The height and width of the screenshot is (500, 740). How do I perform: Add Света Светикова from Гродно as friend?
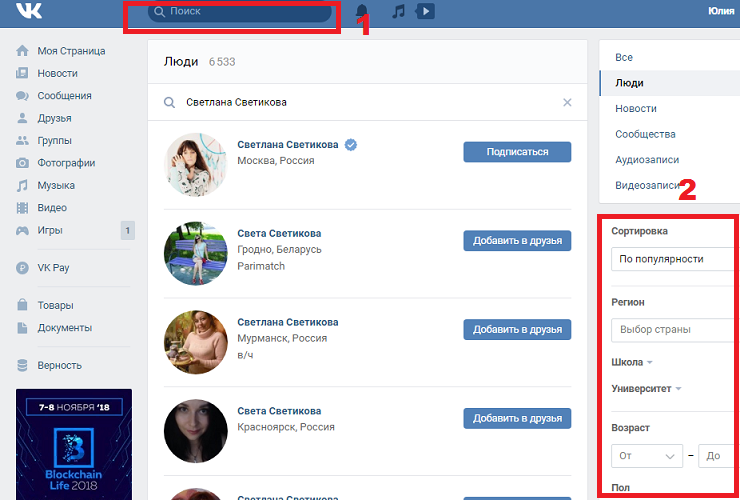click(517, 240)
